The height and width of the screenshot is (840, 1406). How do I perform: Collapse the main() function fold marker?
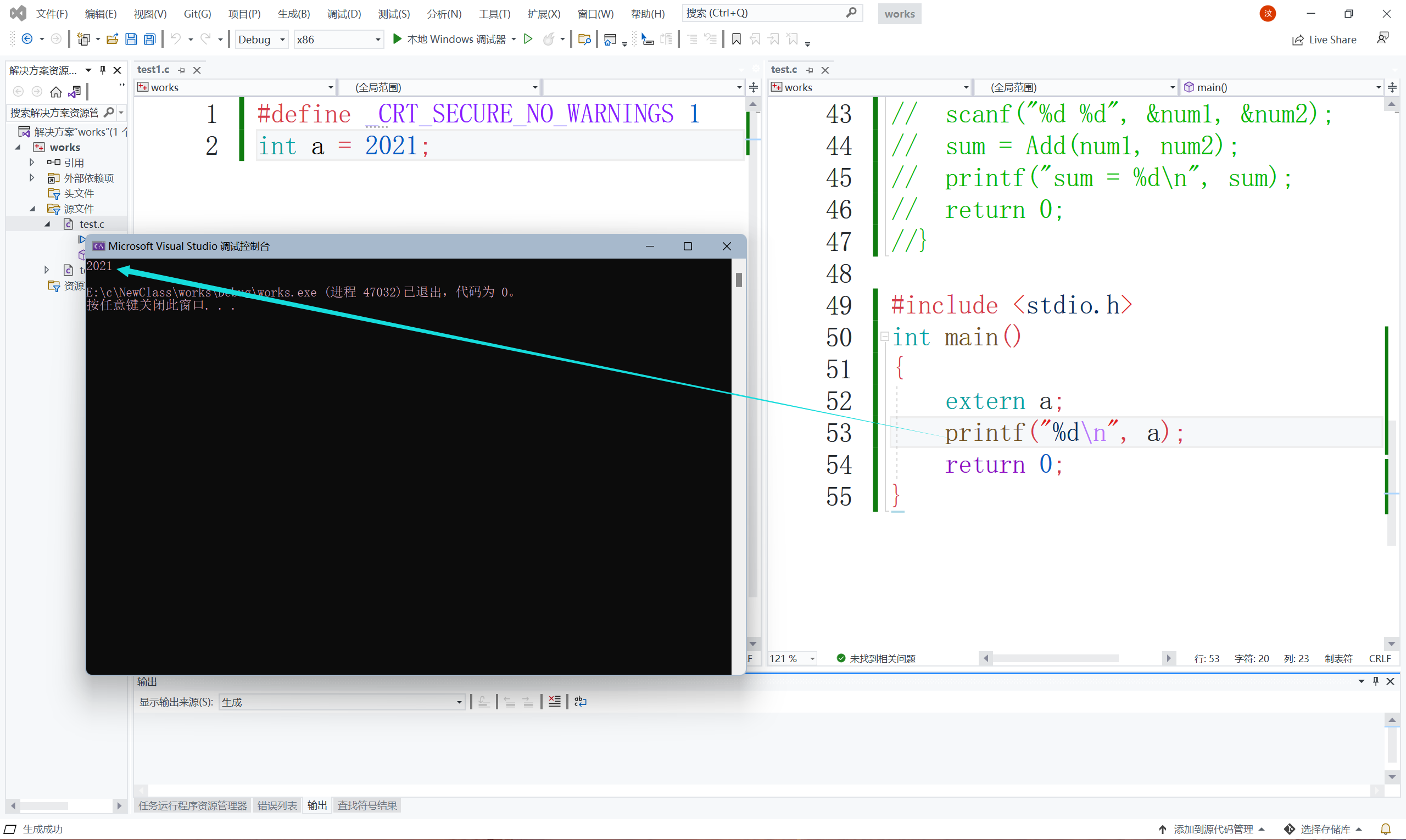point(884,337)
